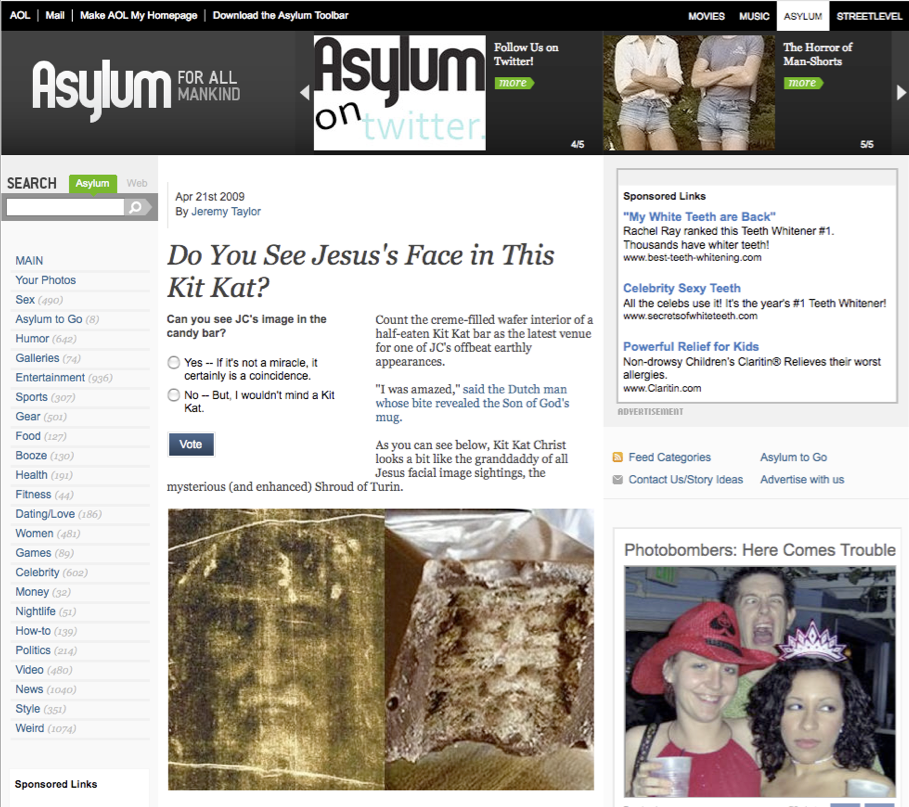909x807 pixels.
Task: Click the Asylum For All Mankind logo
Action: pos(136,90)
